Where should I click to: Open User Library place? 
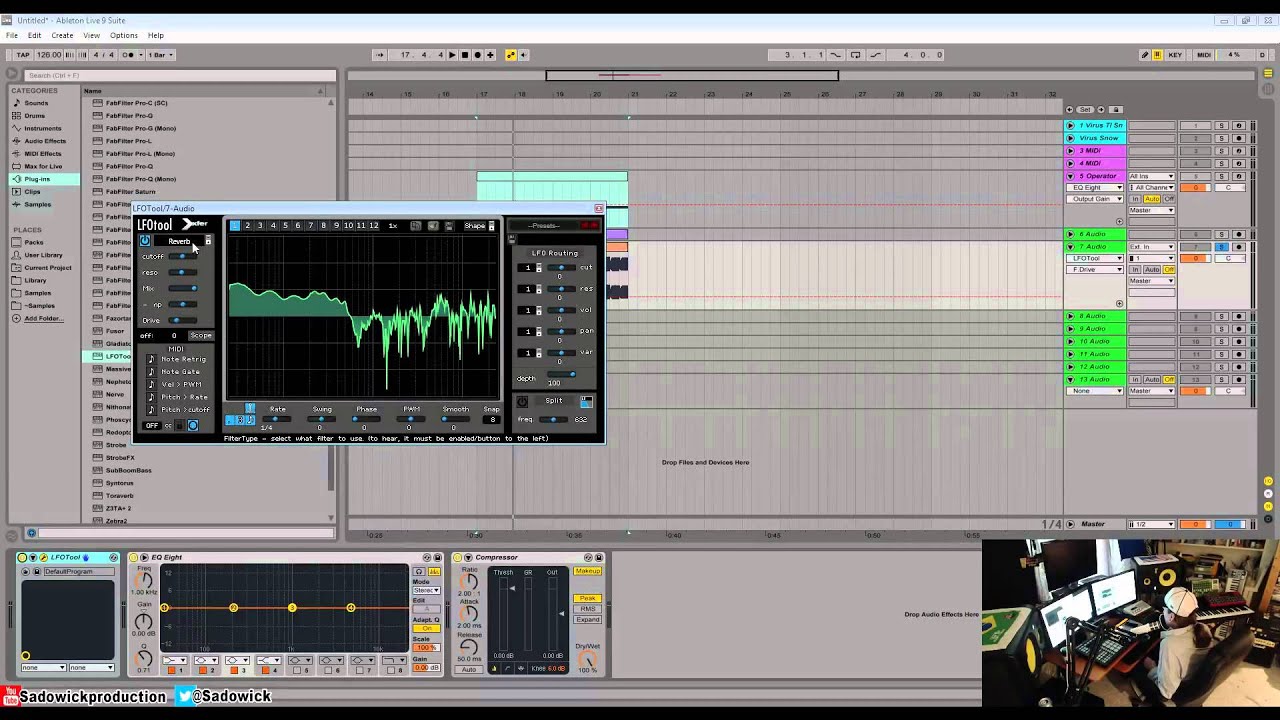pos(43,255)
